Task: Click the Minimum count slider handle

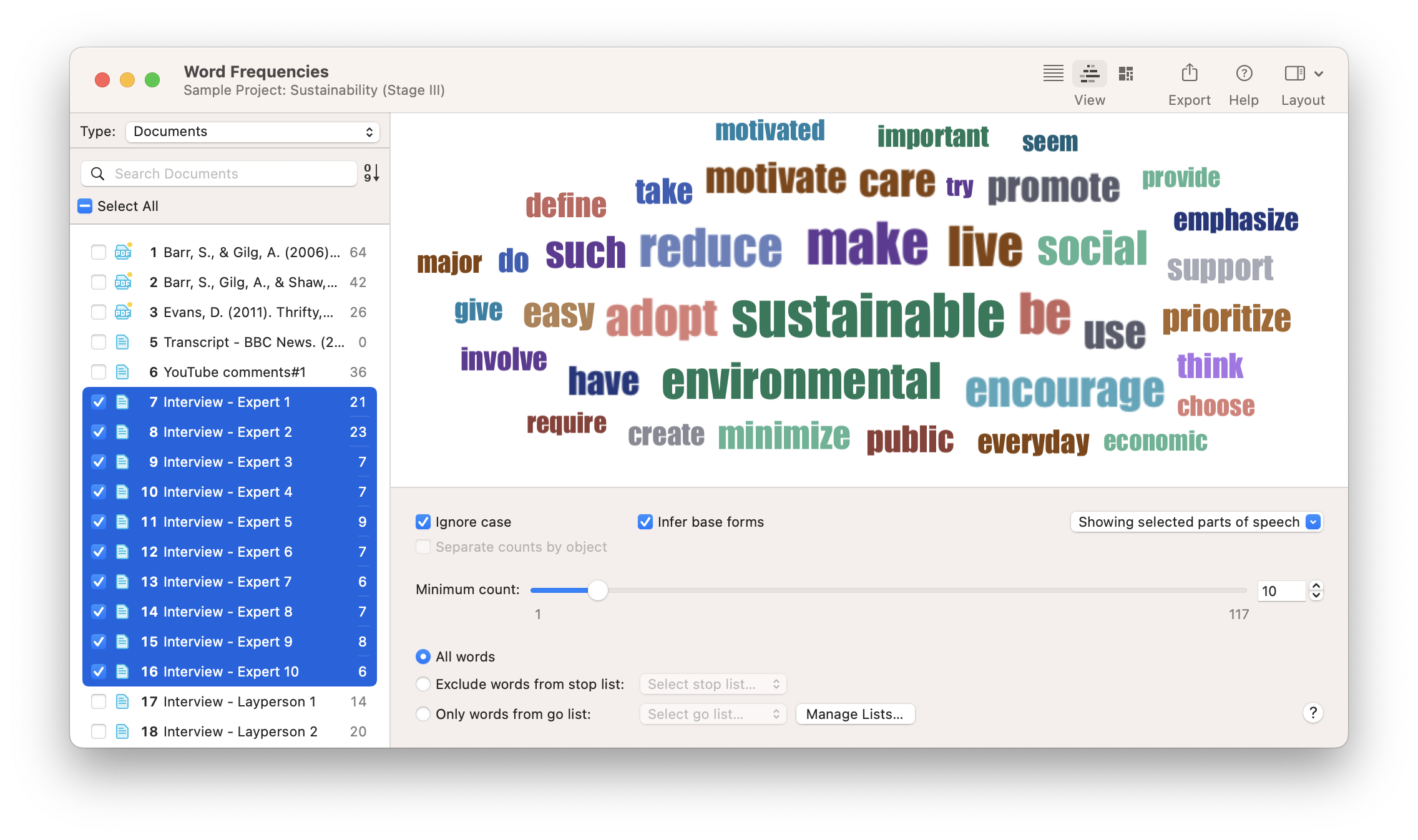Action: coord(597,590)
